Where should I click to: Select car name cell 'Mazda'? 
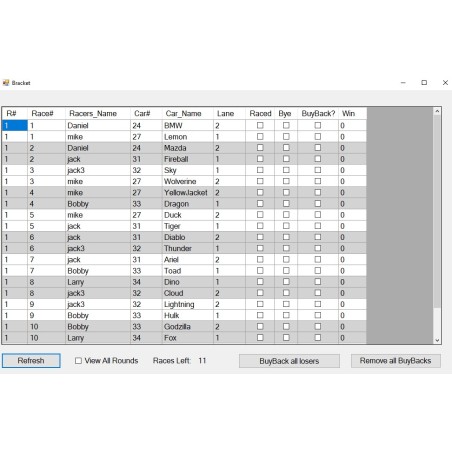(x=188, y=148)
